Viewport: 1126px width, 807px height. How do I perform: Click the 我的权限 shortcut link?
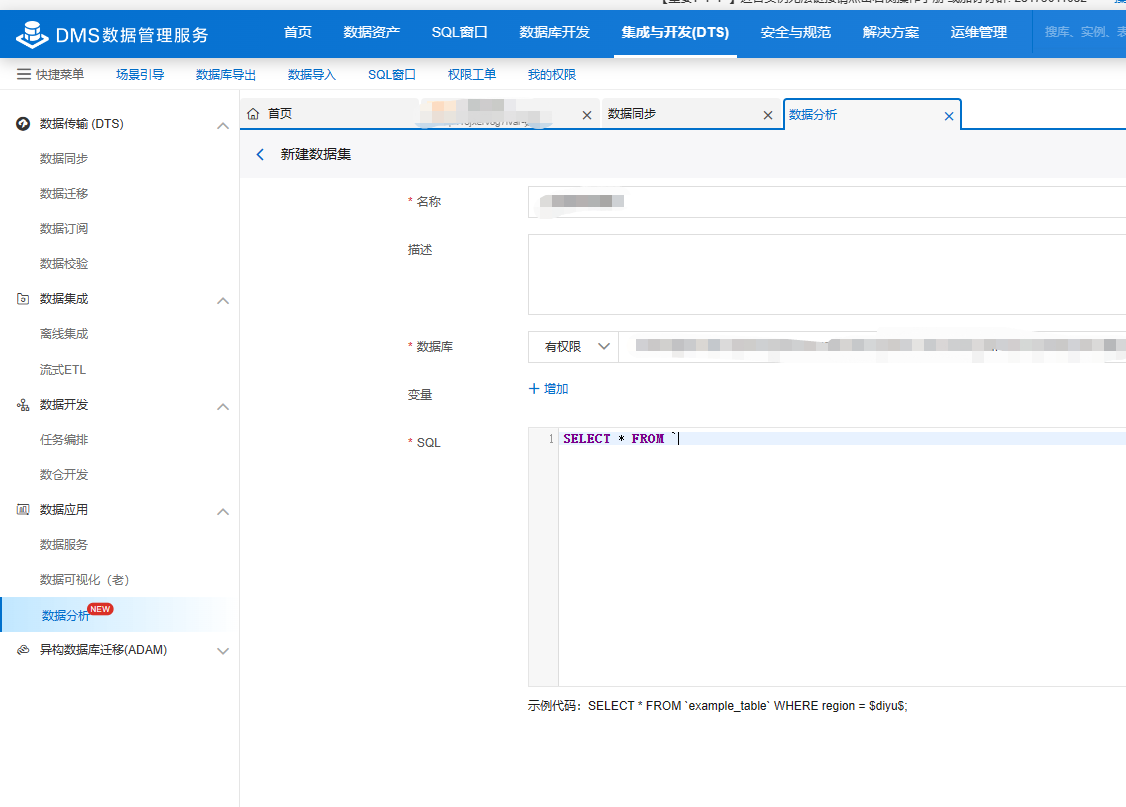(552, 75)
